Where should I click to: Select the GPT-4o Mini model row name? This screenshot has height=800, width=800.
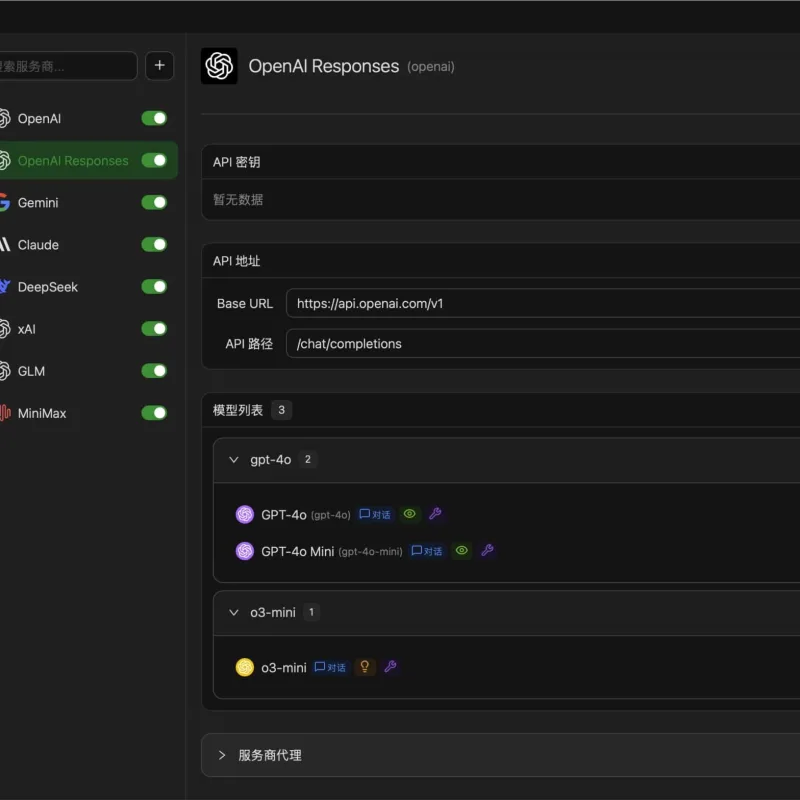pos(297,552)
